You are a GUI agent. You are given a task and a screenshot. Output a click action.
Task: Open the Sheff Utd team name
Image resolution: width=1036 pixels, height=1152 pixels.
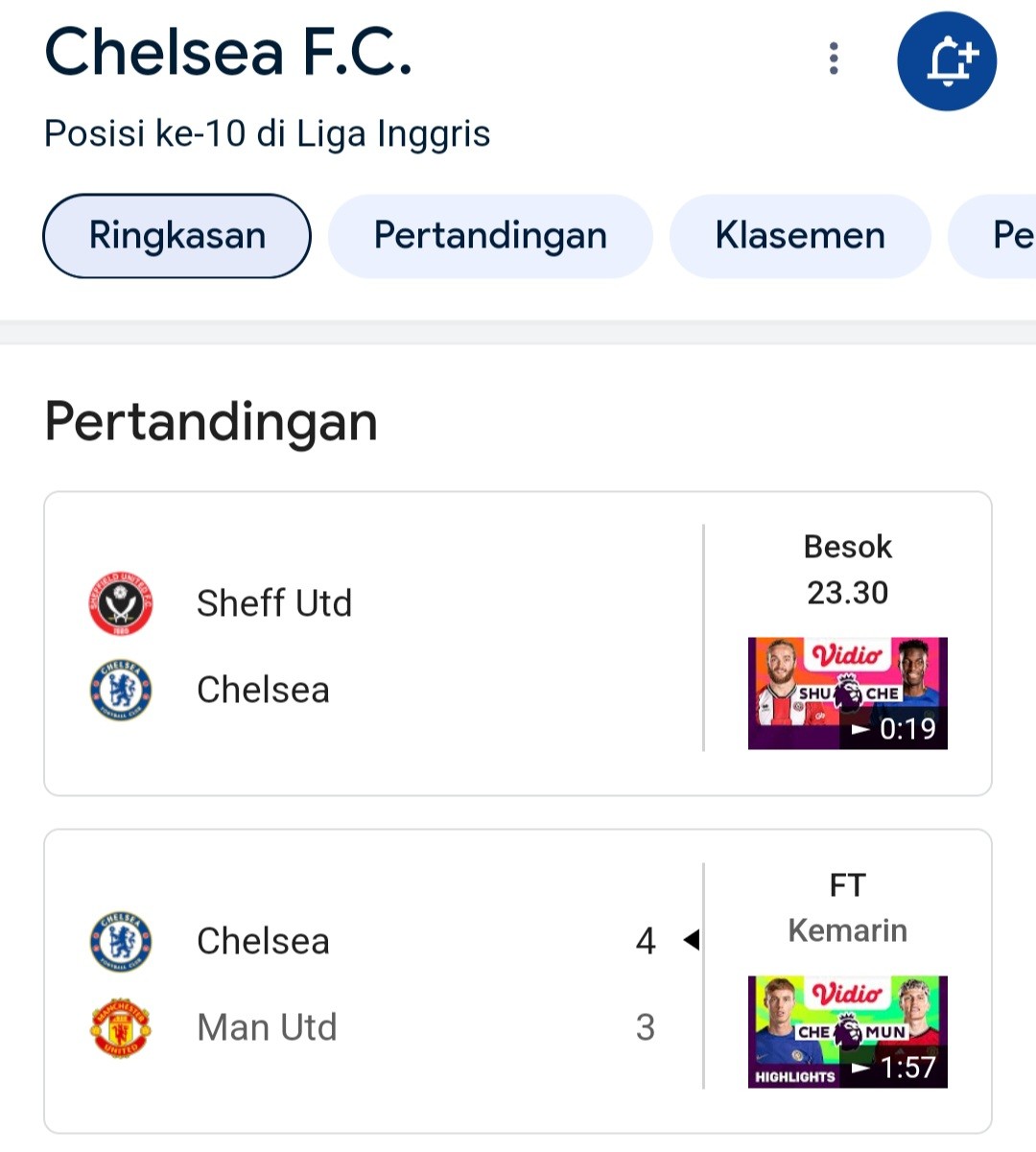pos(274,603)
